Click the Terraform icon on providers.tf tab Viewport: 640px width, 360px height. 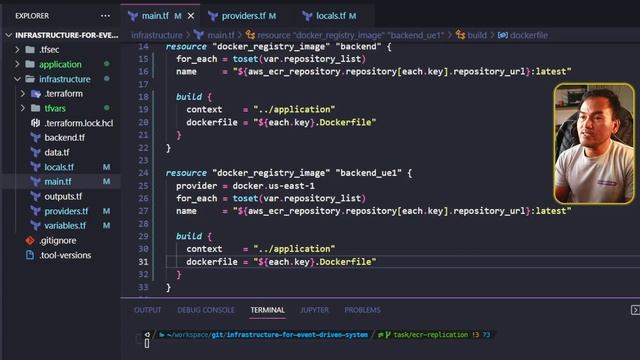[x=213, y=16]
